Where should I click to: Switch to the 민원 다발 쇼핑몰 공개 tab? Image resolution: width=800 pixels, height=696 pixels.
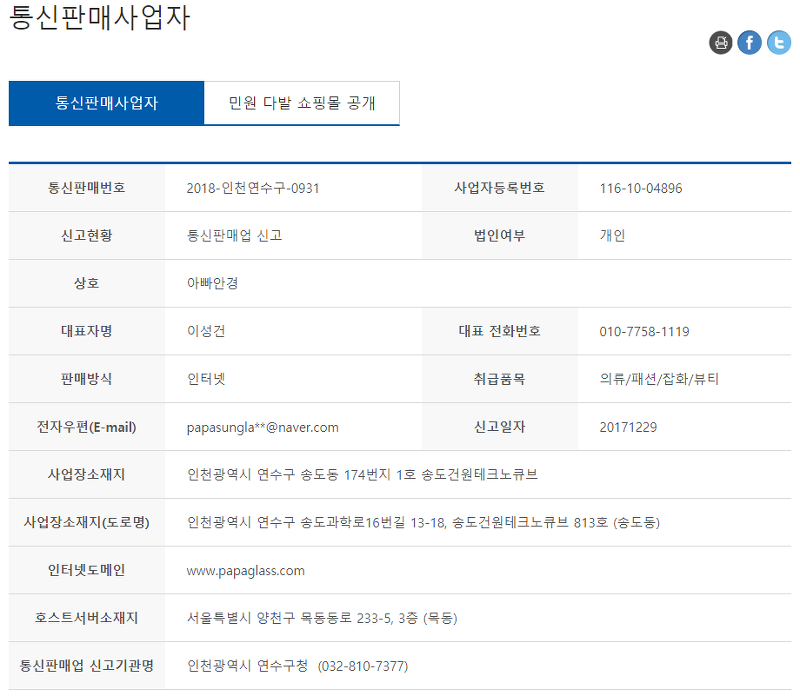(x=300, y=103)
